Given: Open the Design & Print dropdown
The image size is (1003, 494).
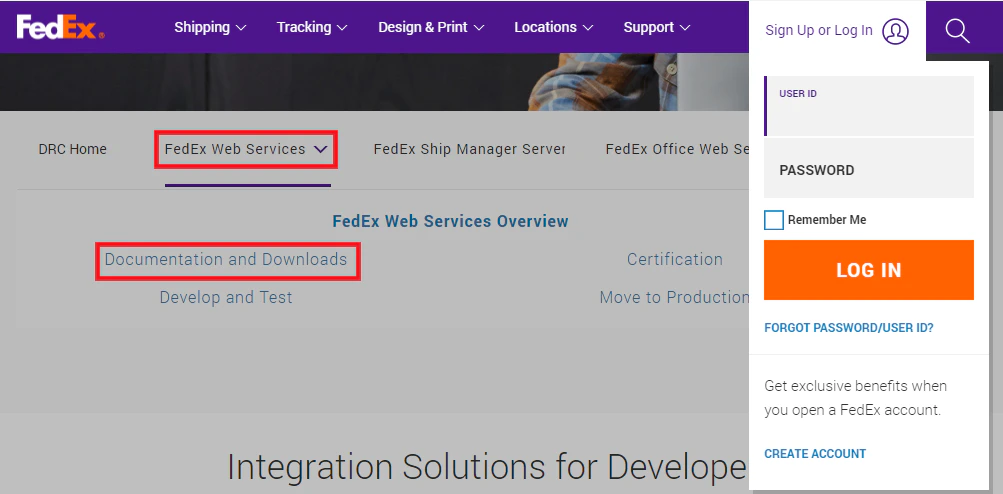Looking at the screenshot, I should point(431,28).
